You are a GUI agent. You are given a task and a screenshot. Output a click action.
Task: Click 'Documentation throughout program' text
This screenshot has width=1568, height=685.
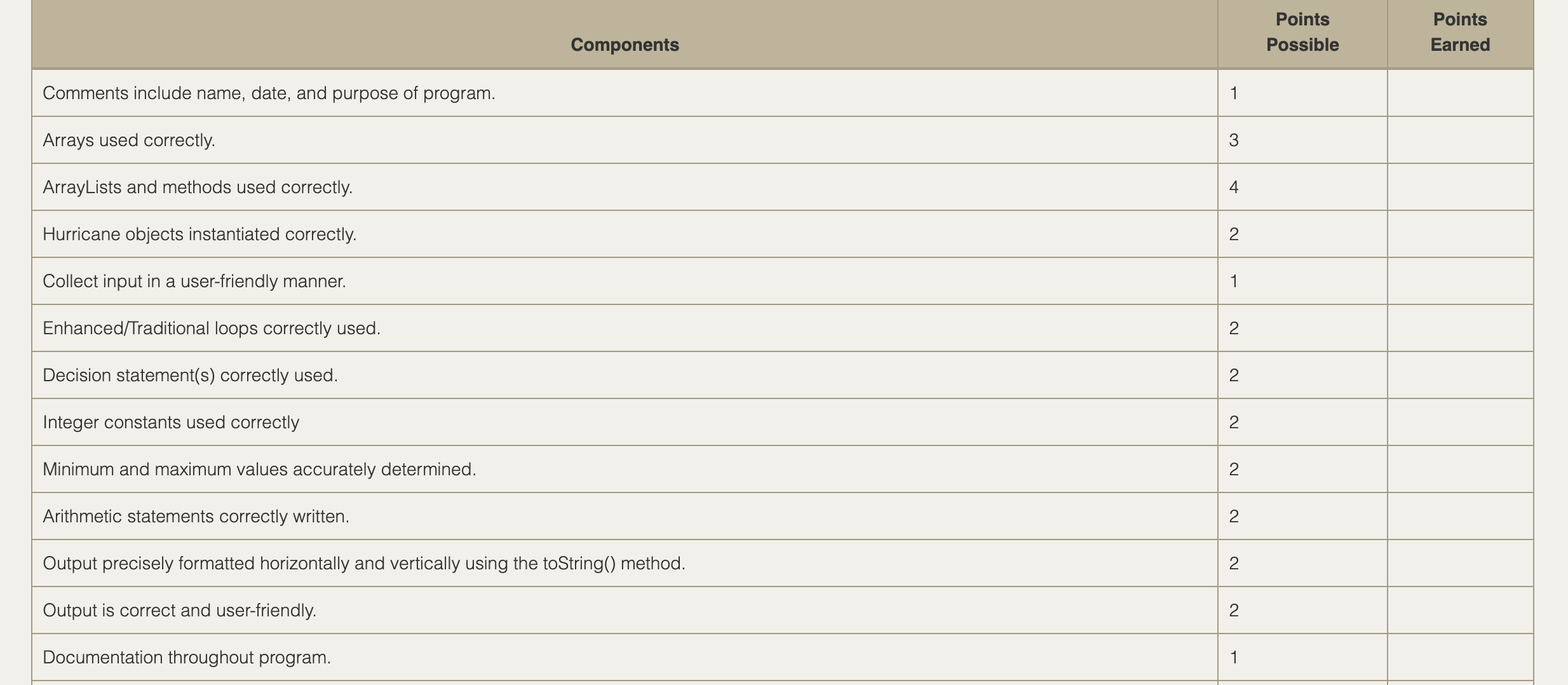(x=187, y=658)
